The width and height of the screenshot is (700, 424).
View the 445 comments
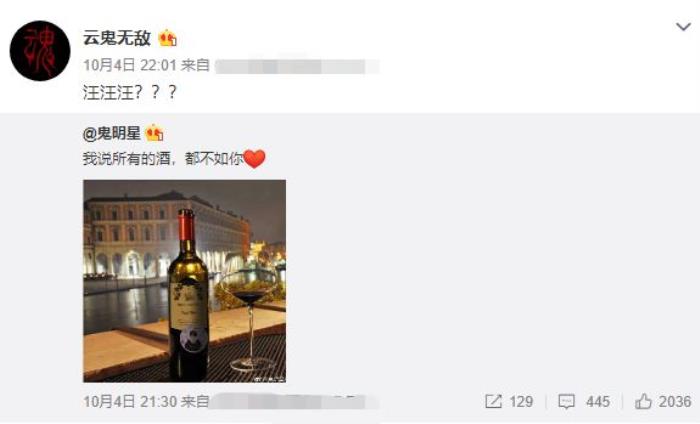[x=598, y=401]
